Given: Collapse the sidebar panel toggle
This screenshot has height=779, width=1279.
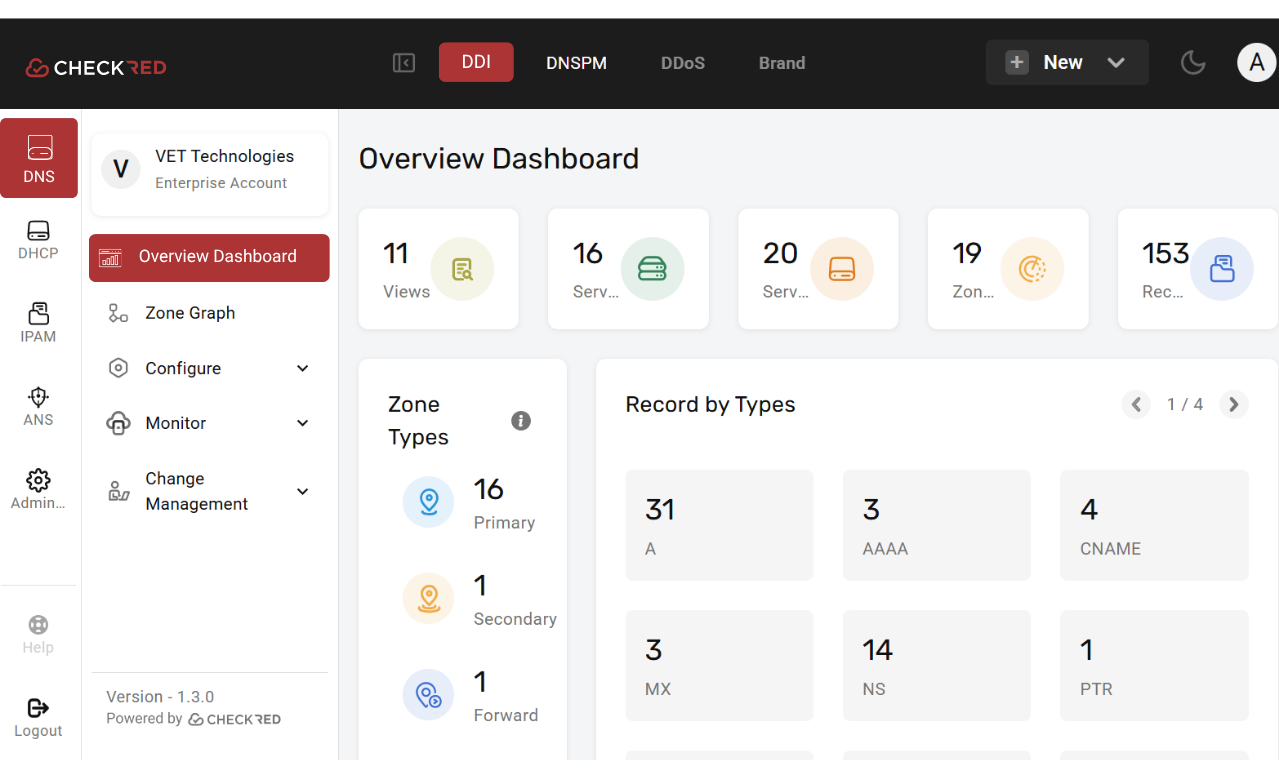Looking at the screenshot, I should tap(404, 63).
